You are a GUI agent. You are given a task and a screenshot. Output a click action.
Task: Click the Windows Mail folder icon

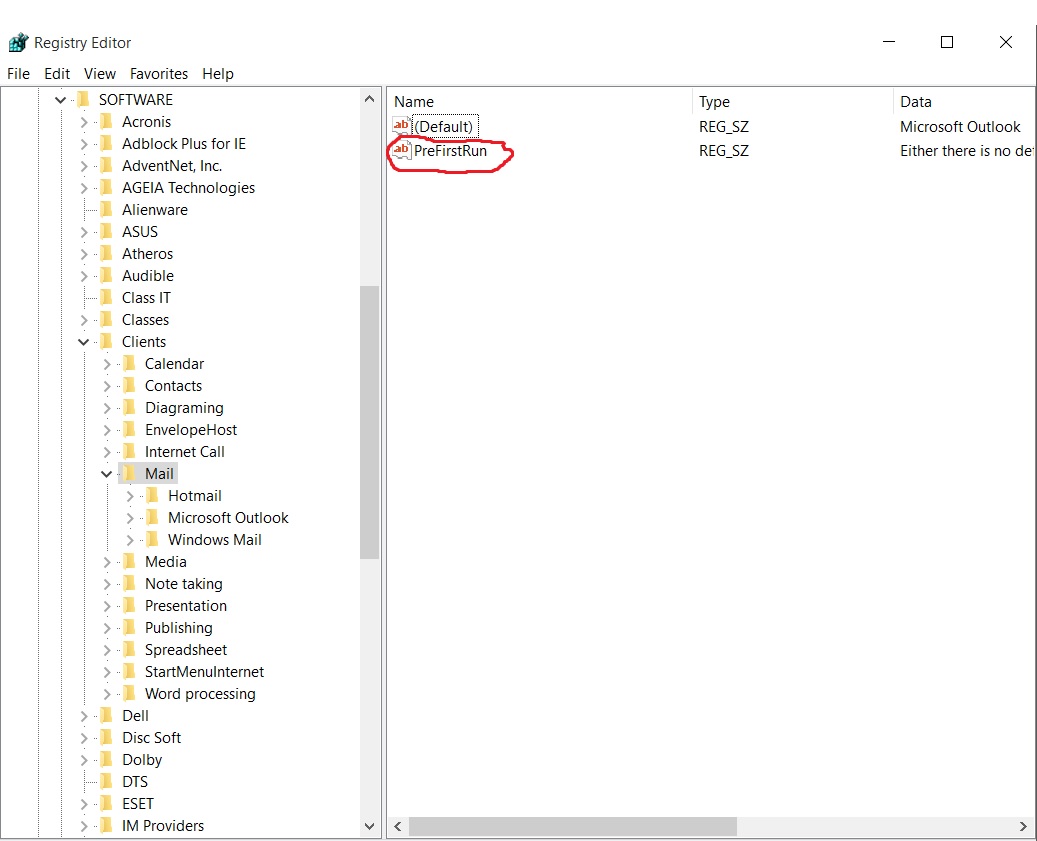click(x=153, y=540)
